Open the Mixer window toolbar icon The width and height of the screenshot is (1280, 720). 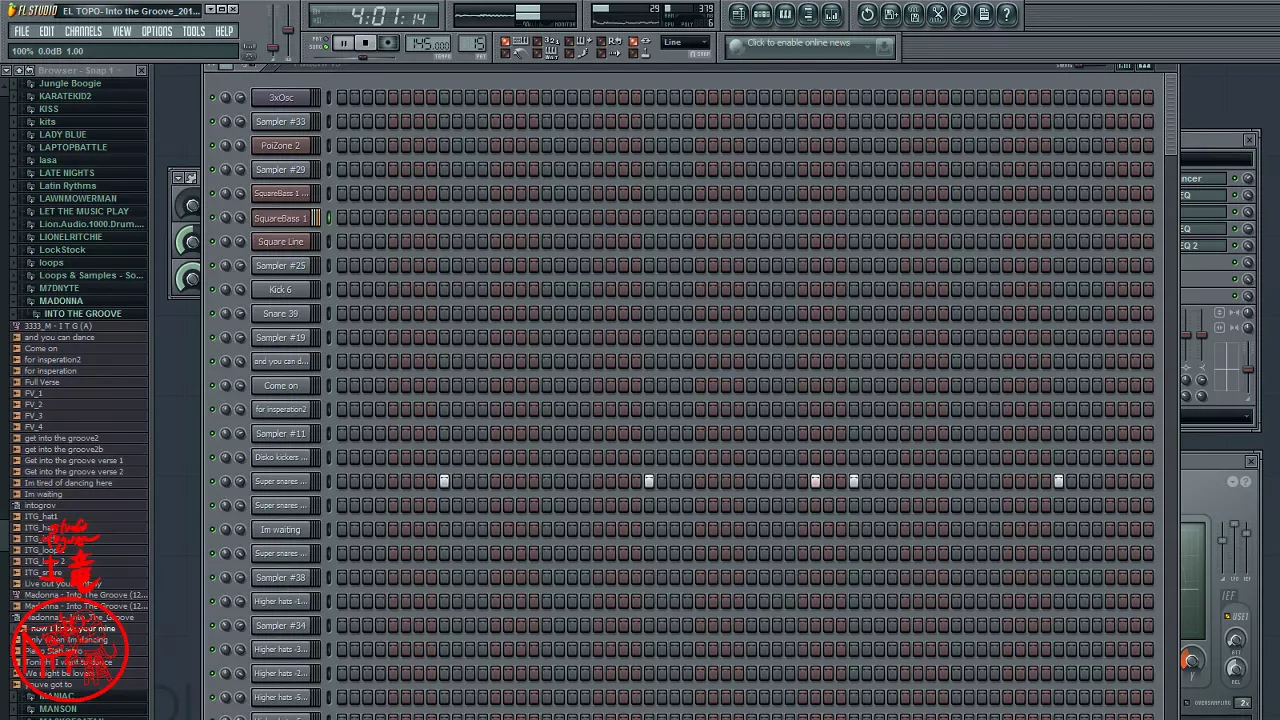click(x=831, y=14)
